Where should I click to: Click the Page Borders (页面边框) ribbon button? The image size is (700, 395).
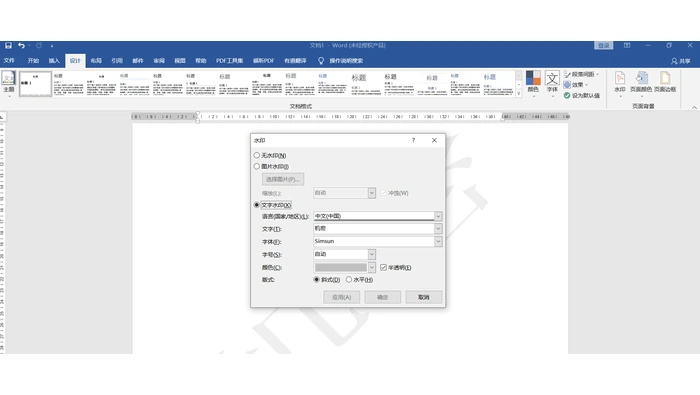click(665, 83)
